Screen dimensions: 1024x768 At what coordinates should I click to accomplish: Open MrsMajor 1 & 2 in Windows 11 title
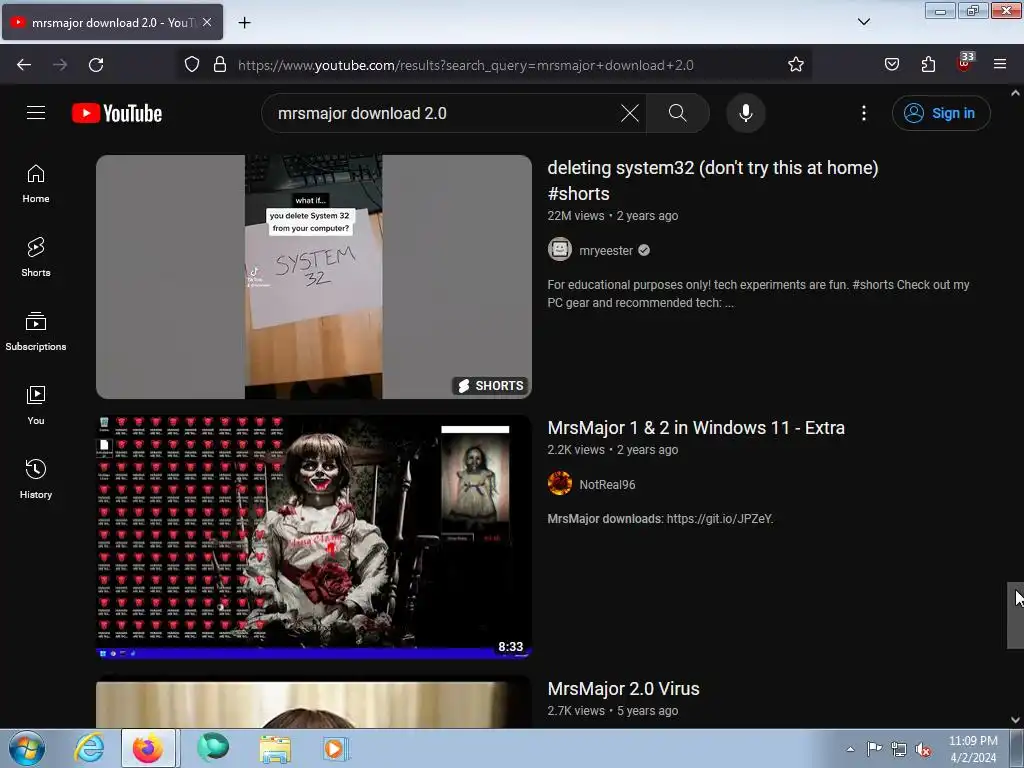(696, 428)
